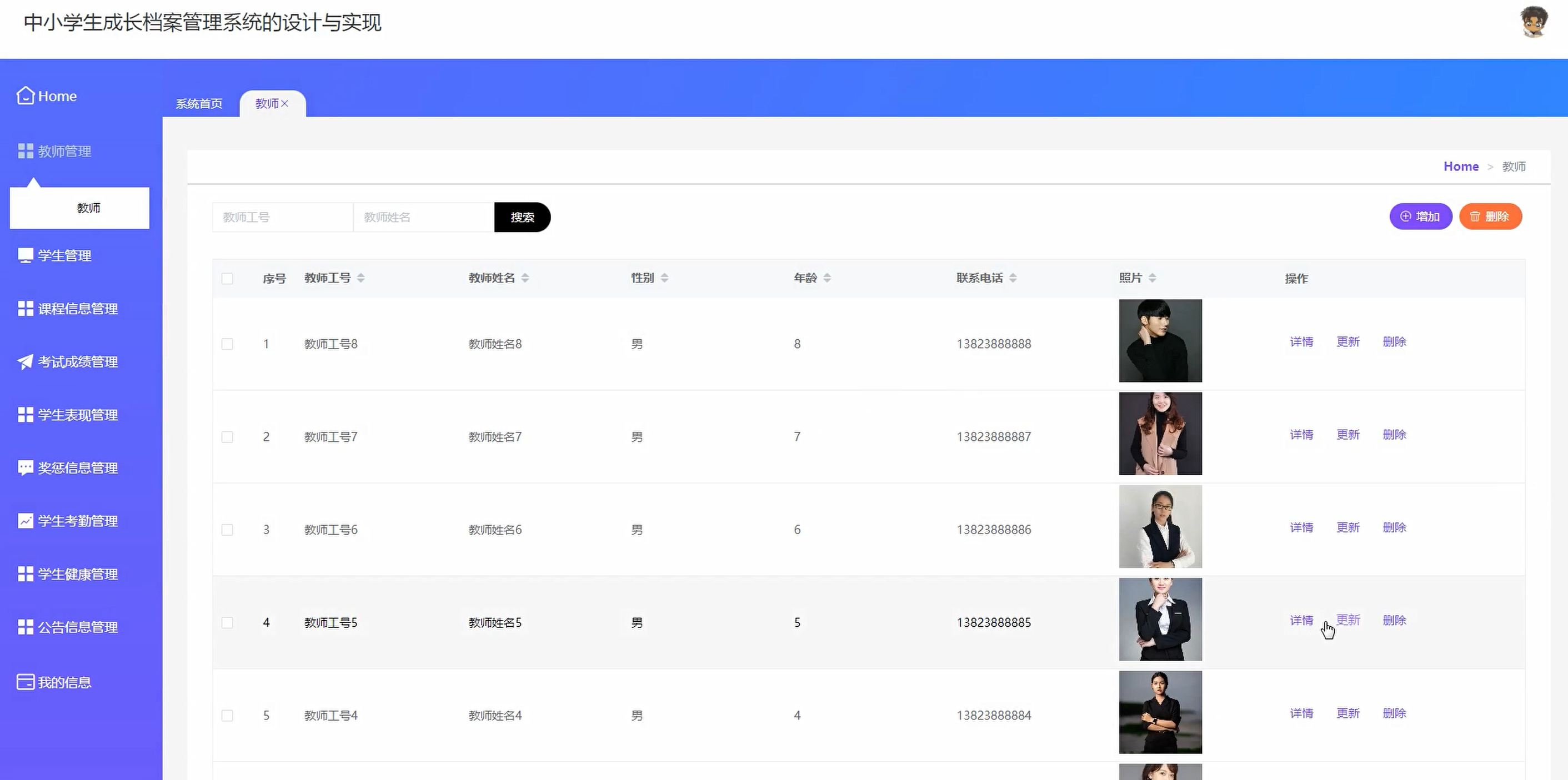Sort by 教师姓名 column arrows

coord(525,278)
